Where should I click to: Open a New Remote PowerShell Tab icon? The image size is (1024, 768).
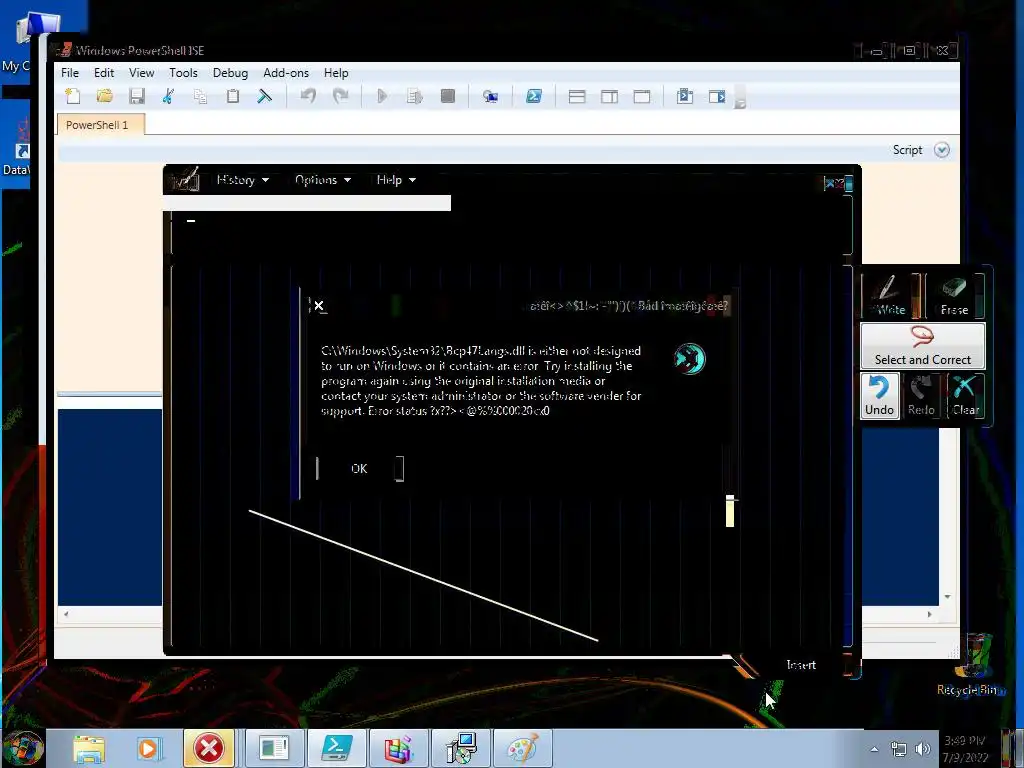pos(490,97)
